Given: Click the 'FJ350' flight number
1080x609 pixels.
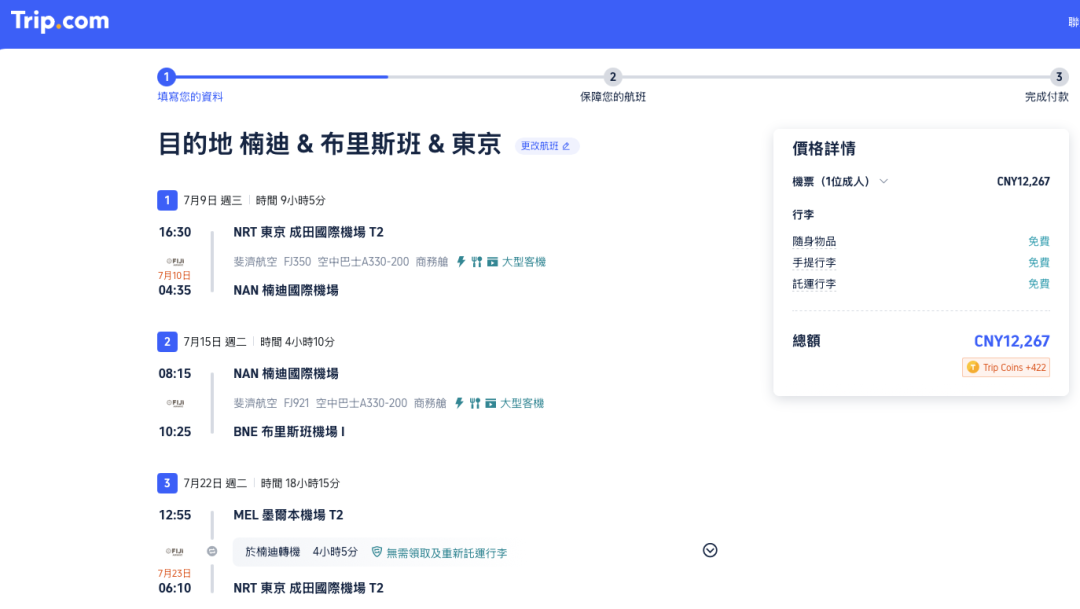Looking at the screenshot, I should [x=298, y=262].
